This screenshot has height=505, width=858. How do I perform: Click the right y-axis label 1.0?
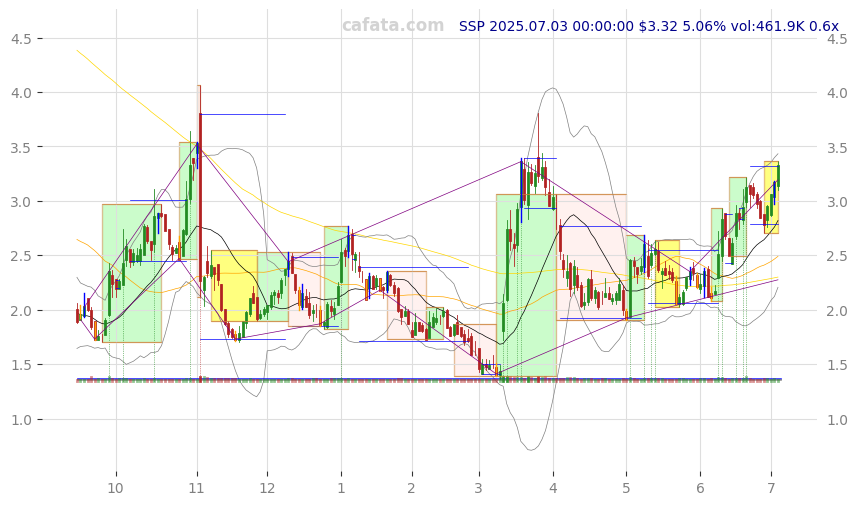[837, 420]
